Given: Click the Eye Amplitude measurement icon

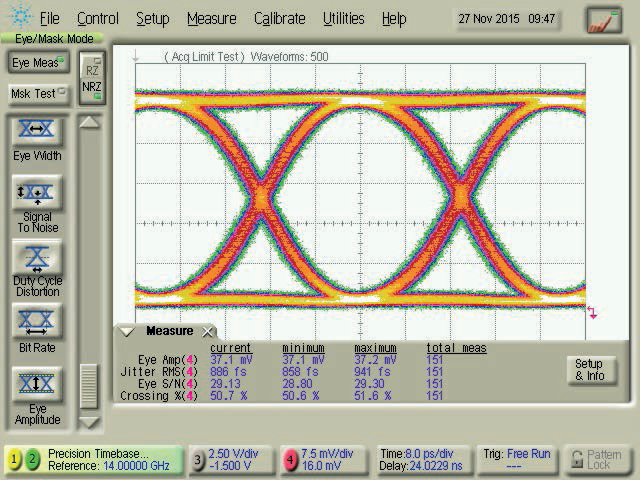Looking at the screenshot, I should pyautogui.click(x=37, y=385).
